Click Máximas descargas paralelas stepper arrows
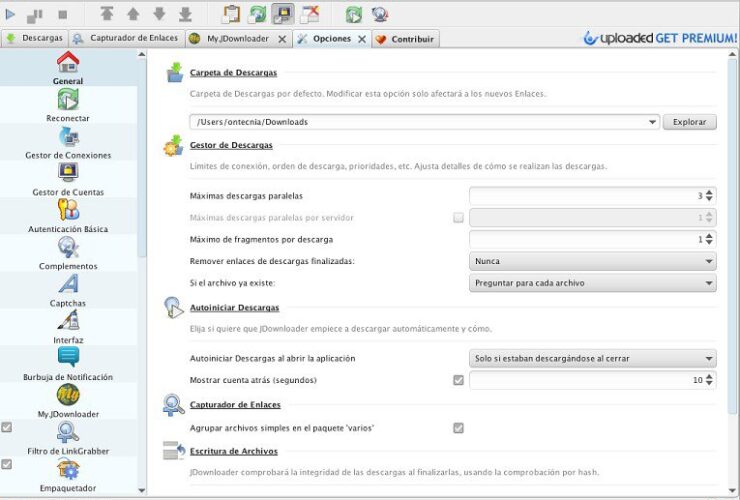 point(709,195)
